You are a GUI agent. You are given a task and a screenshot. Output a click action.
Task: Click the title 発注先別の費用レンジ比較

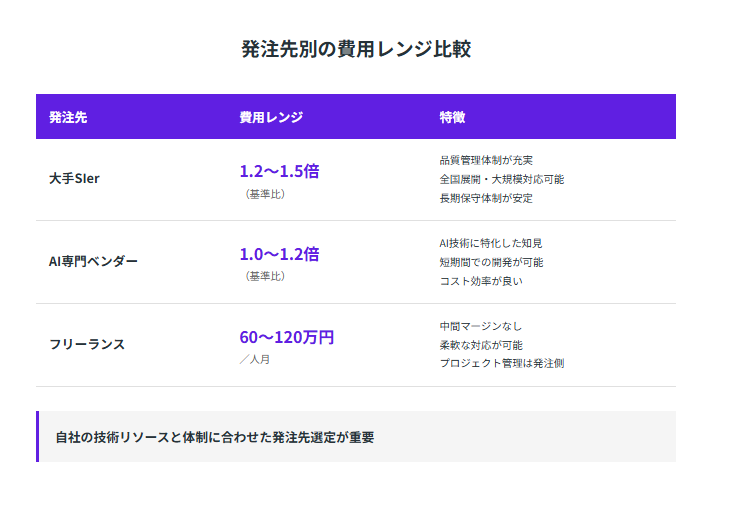(x=356, y=49)
